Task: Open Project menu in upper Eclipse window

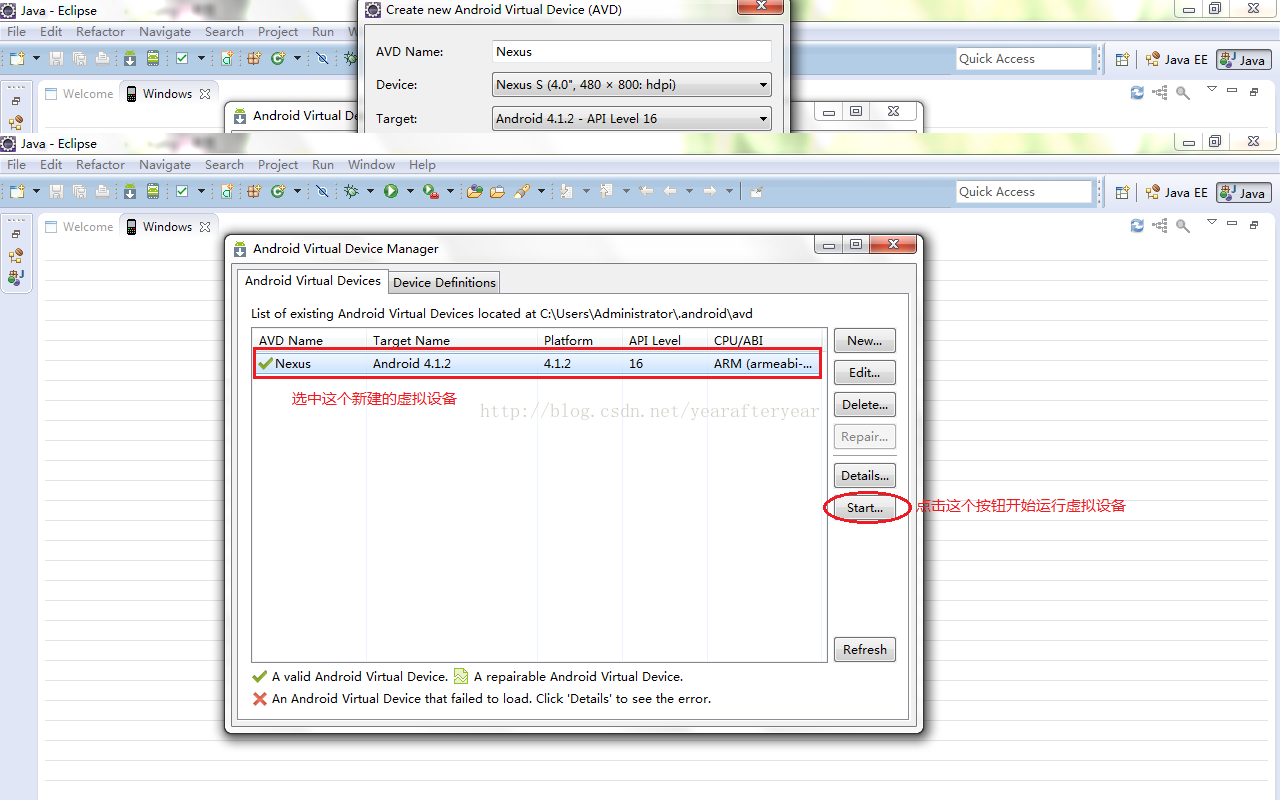Action: coord(278,31)
